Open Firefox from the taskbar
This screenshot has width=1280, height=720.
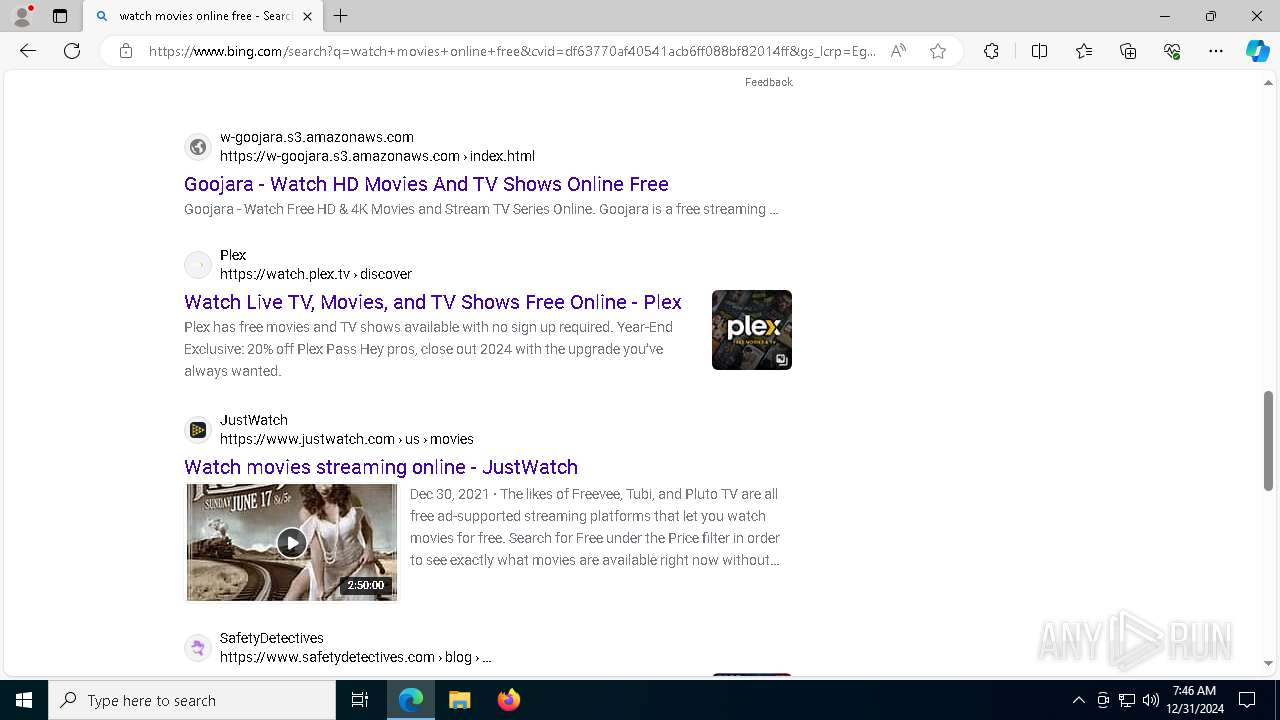[509, 700]
